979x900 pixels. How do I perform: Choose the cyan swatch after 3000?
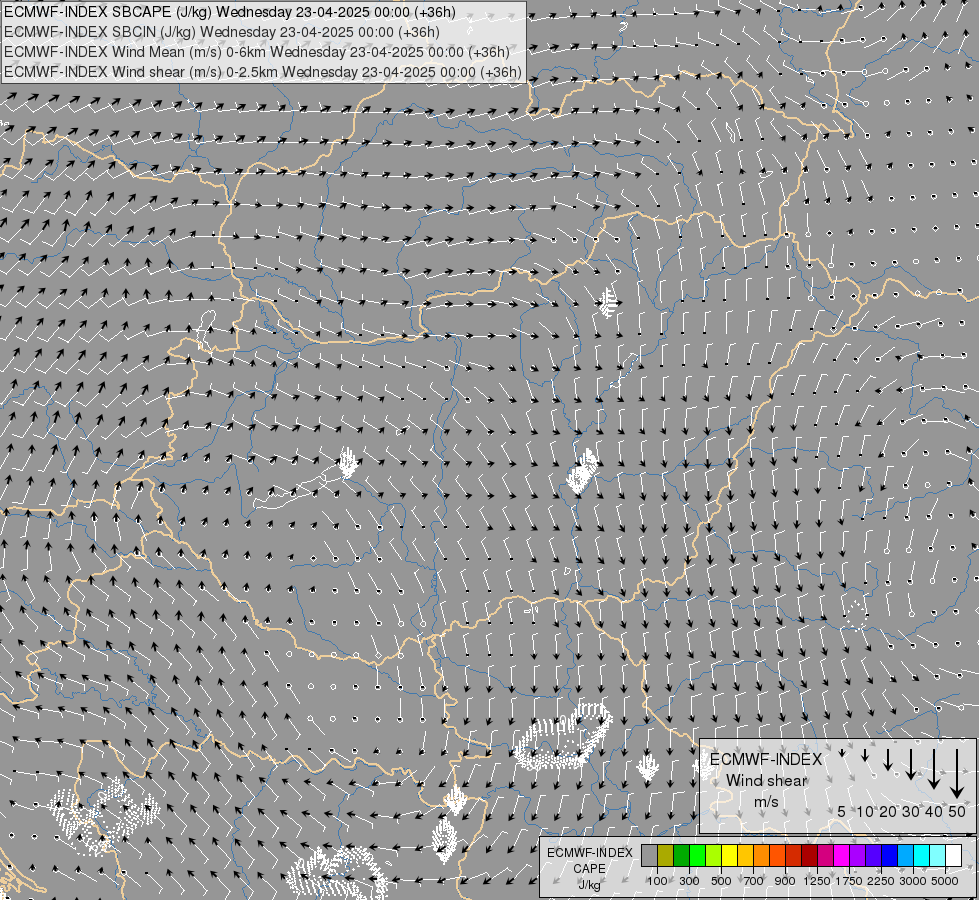click(x=922, y=855)
